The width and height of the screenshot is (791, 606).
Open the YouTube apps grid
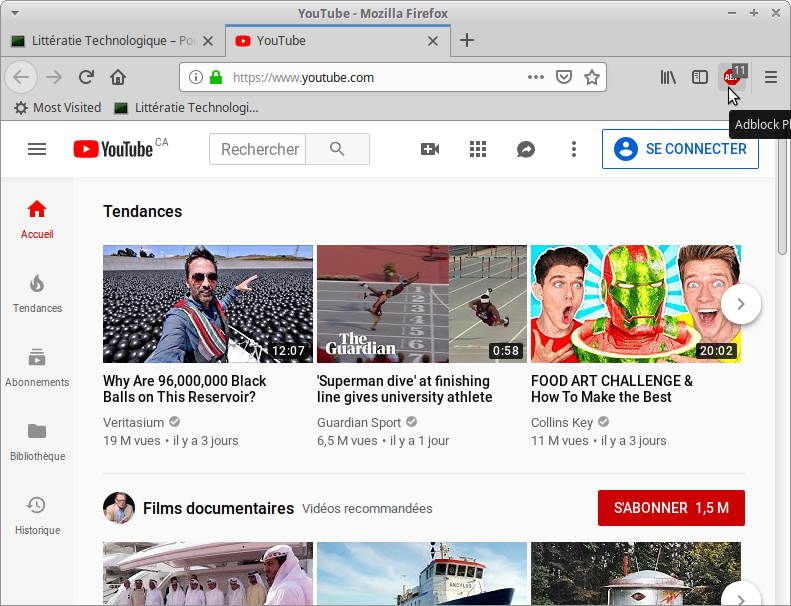(478, 149)
